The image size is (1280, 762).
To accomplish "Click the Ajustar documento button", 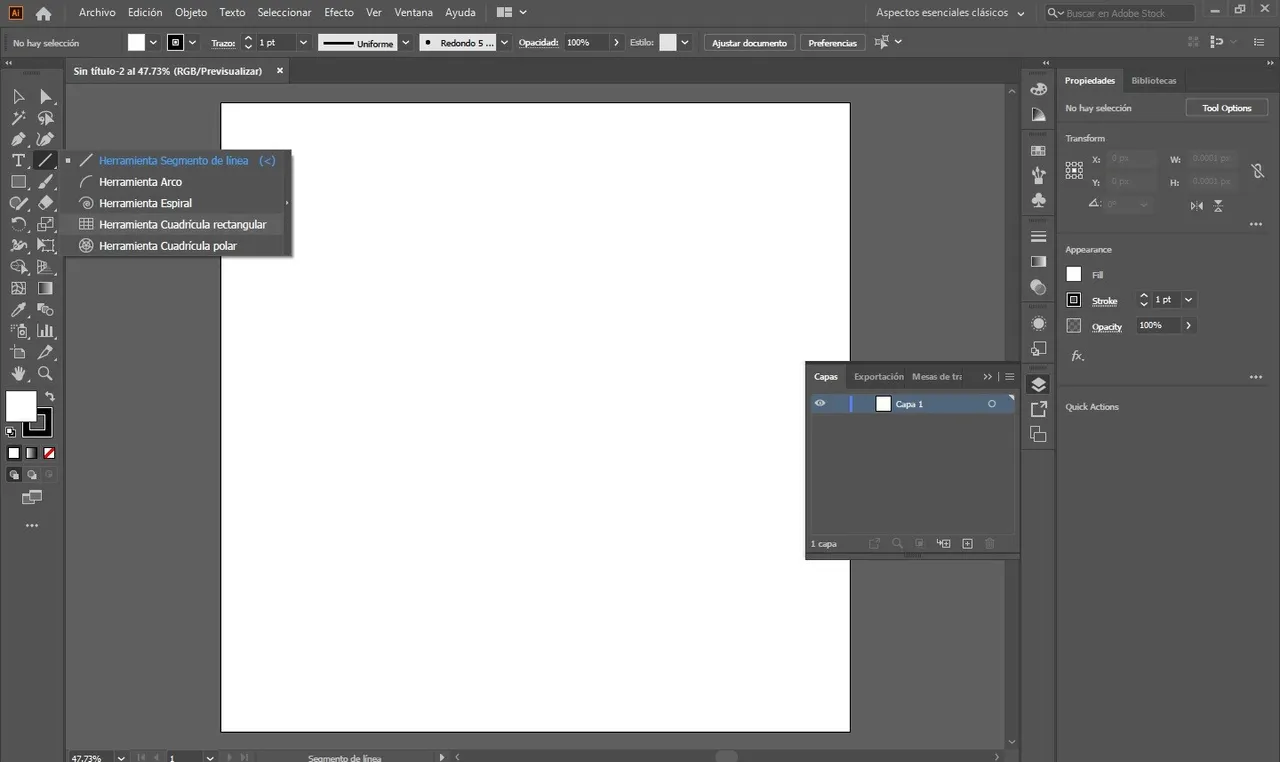I will click(750, 43).
